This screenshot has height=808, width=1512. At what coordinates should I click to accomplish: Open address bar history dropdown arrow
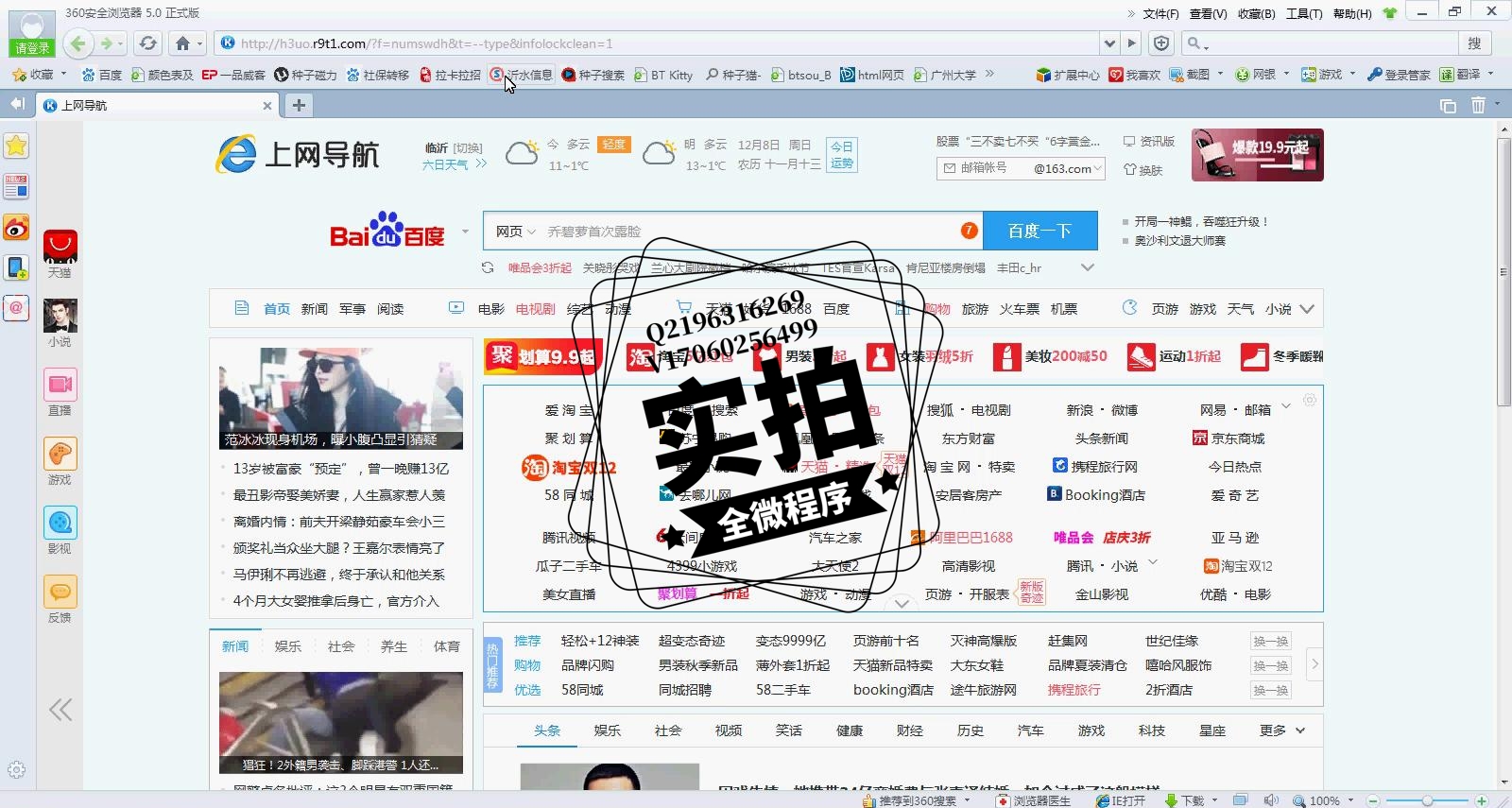[x=1109, y=43]
